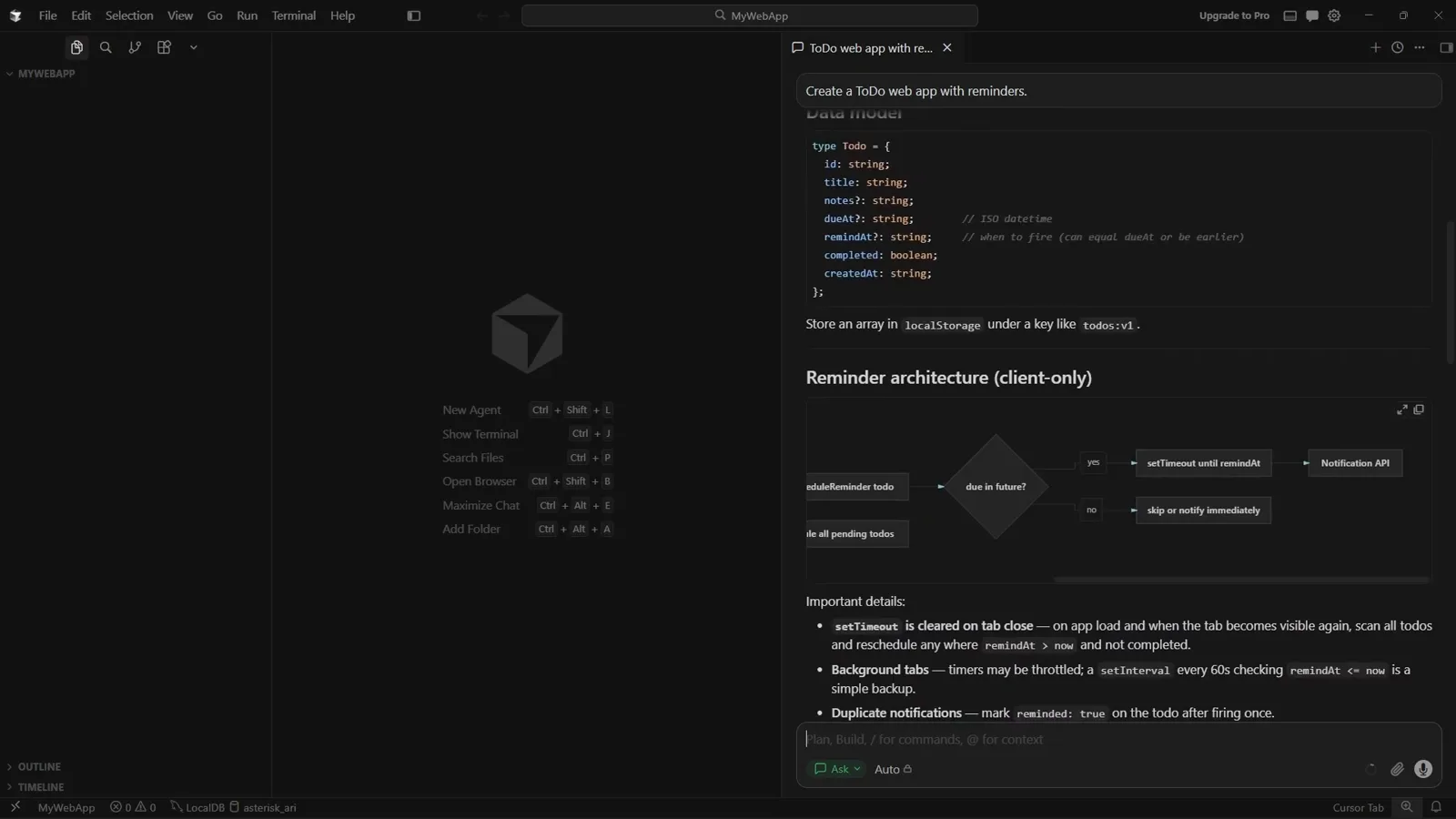Viewport: 1456px width, 819px height.
Task: Start voice input microphone button
Action: click(1423, 769)
